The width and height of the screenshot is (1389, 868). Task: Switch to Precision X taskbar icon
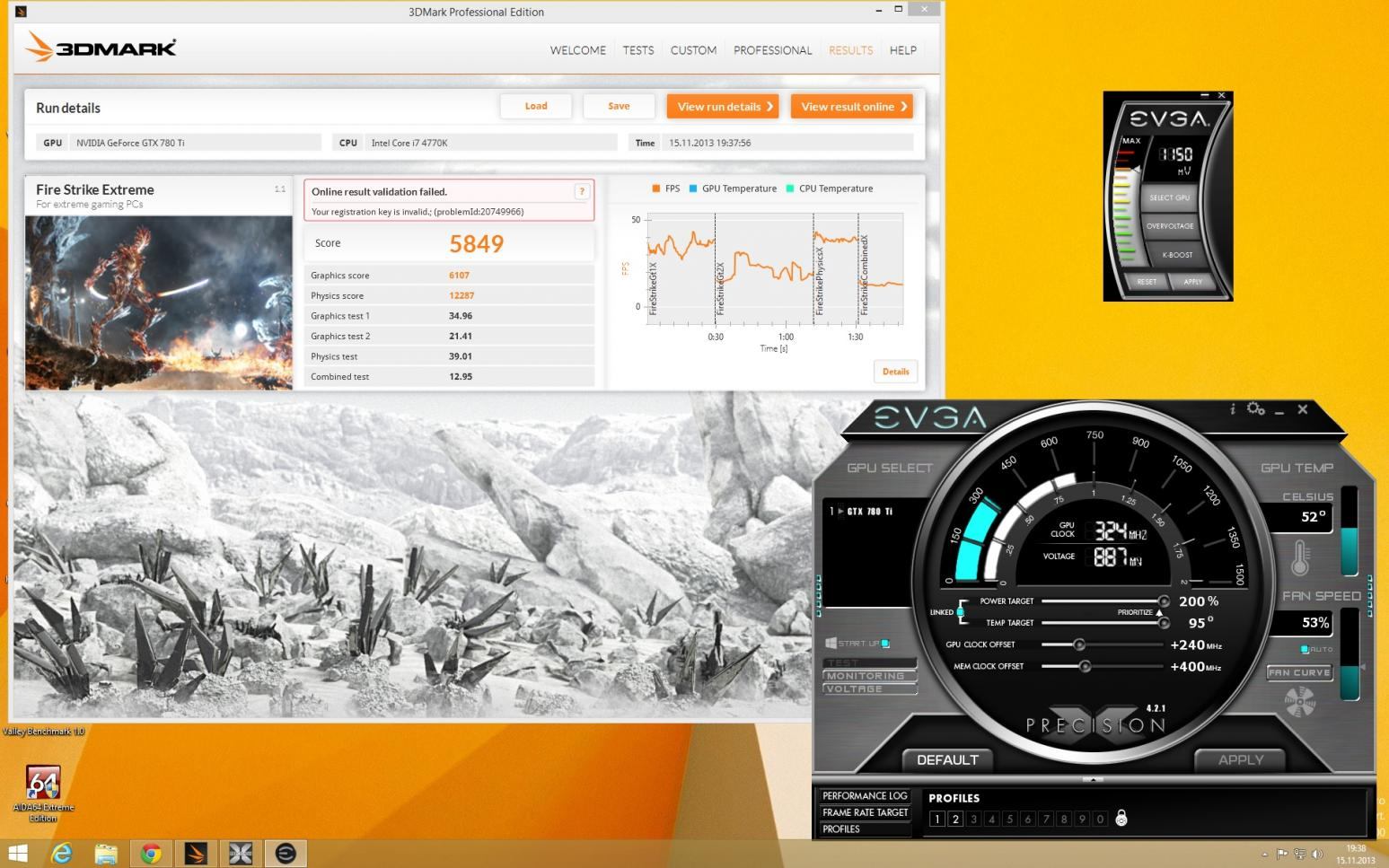coord(241,853)
